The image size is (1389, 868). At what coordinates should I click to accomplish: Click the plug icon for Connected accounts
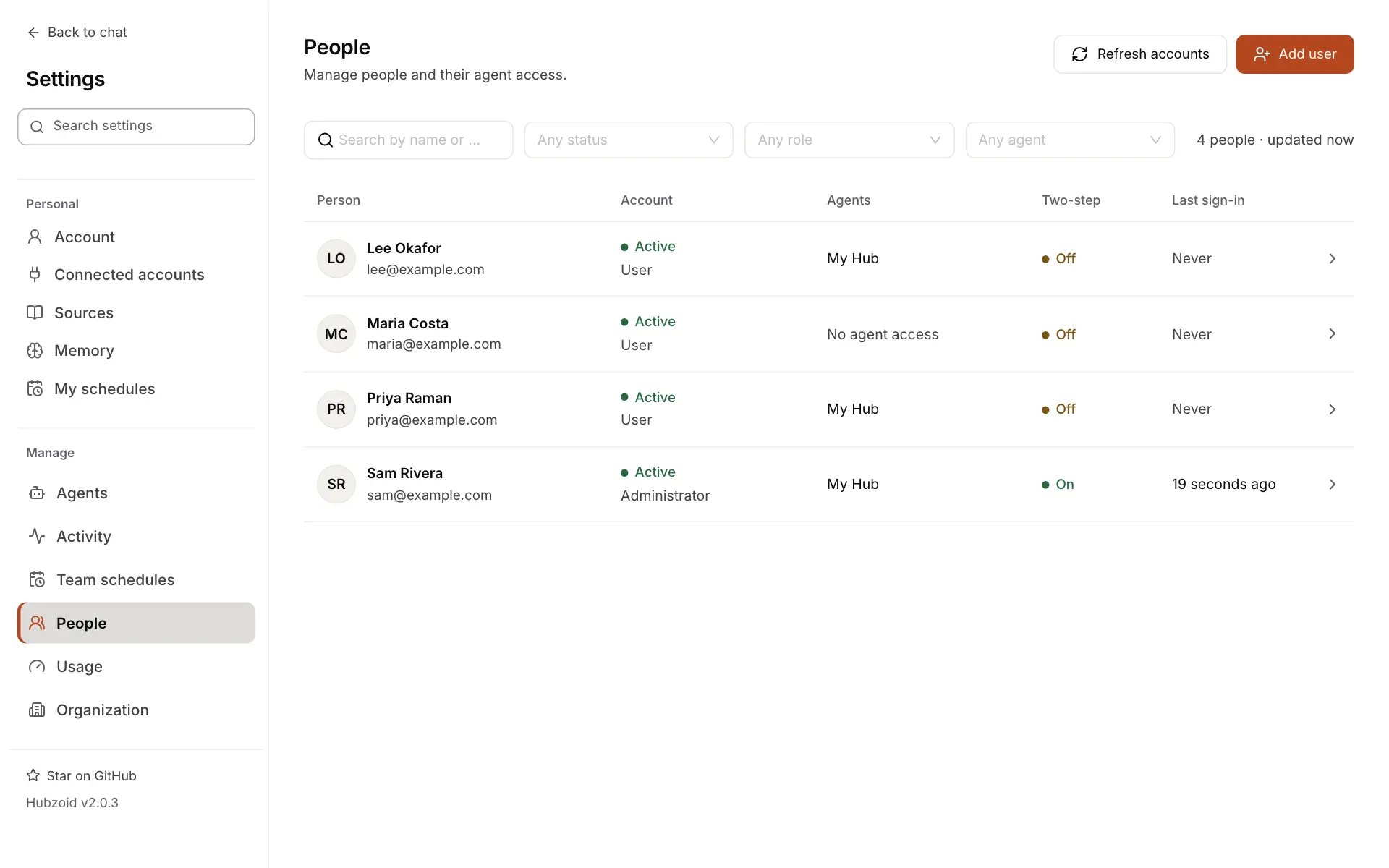[35, 274]
